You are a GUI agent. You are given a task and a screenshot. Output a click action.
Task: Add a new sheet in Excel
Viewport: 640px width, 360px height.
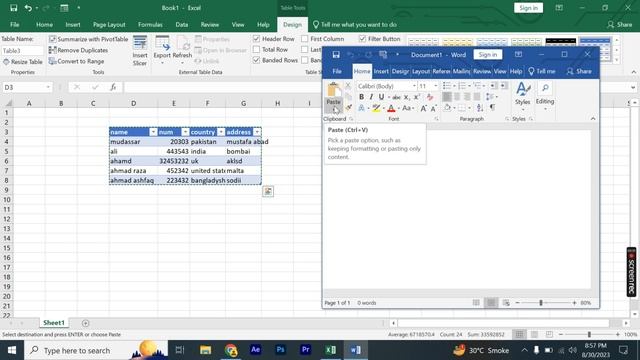tap(85, 323)
